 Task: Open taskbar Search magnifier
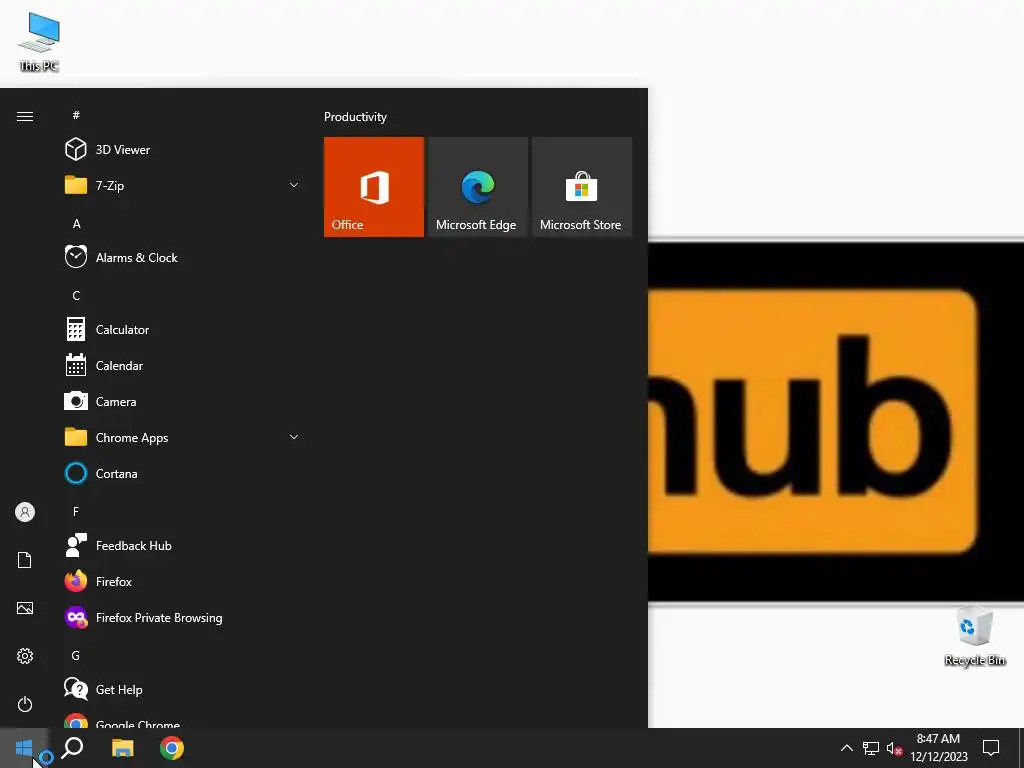tap(72, 748)
